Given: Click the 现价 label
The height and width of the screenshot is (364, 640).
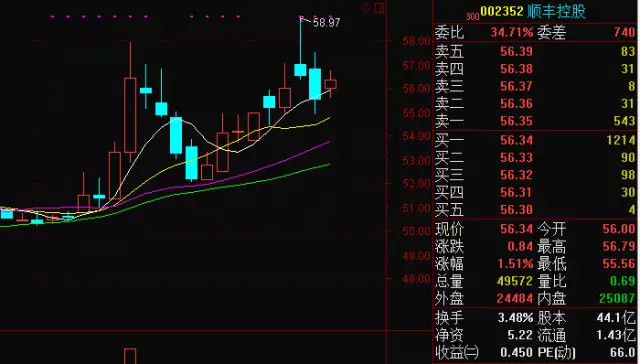Looking at the screenshot, I should [x=449, y=229].
